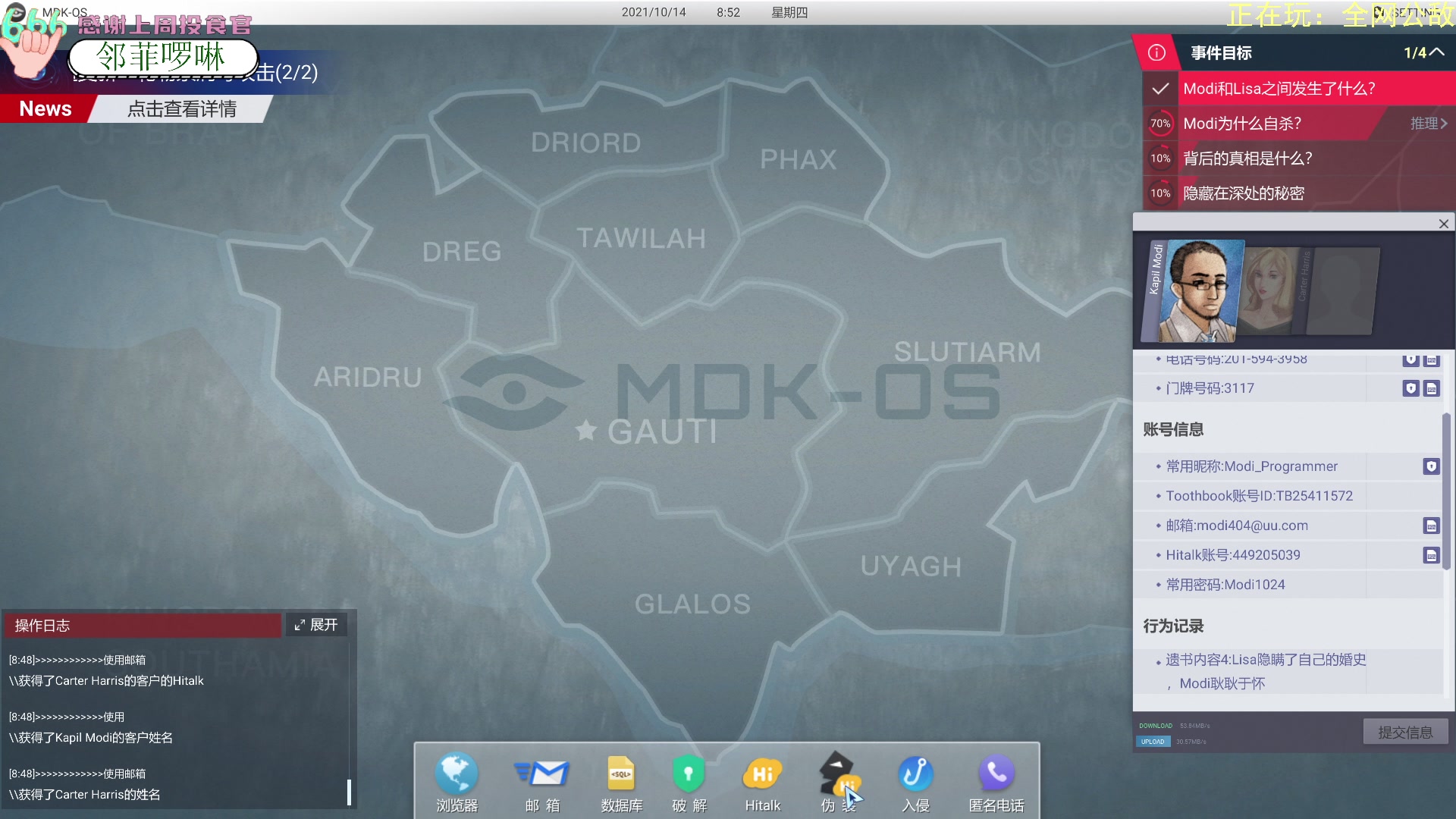Click 点击查看详情 on the News banner
1456x819 pixels.
coord(181,109)
